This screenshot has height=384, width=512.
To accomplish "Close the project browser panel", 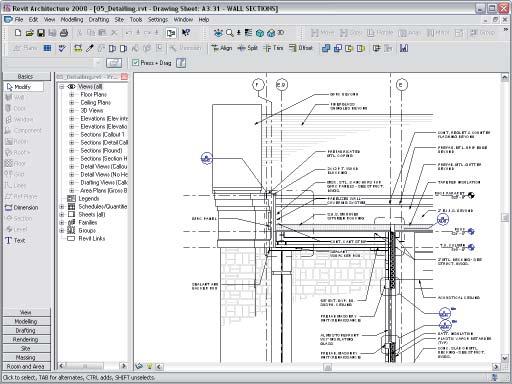I will pyautogui.click(x=124, y=77).
